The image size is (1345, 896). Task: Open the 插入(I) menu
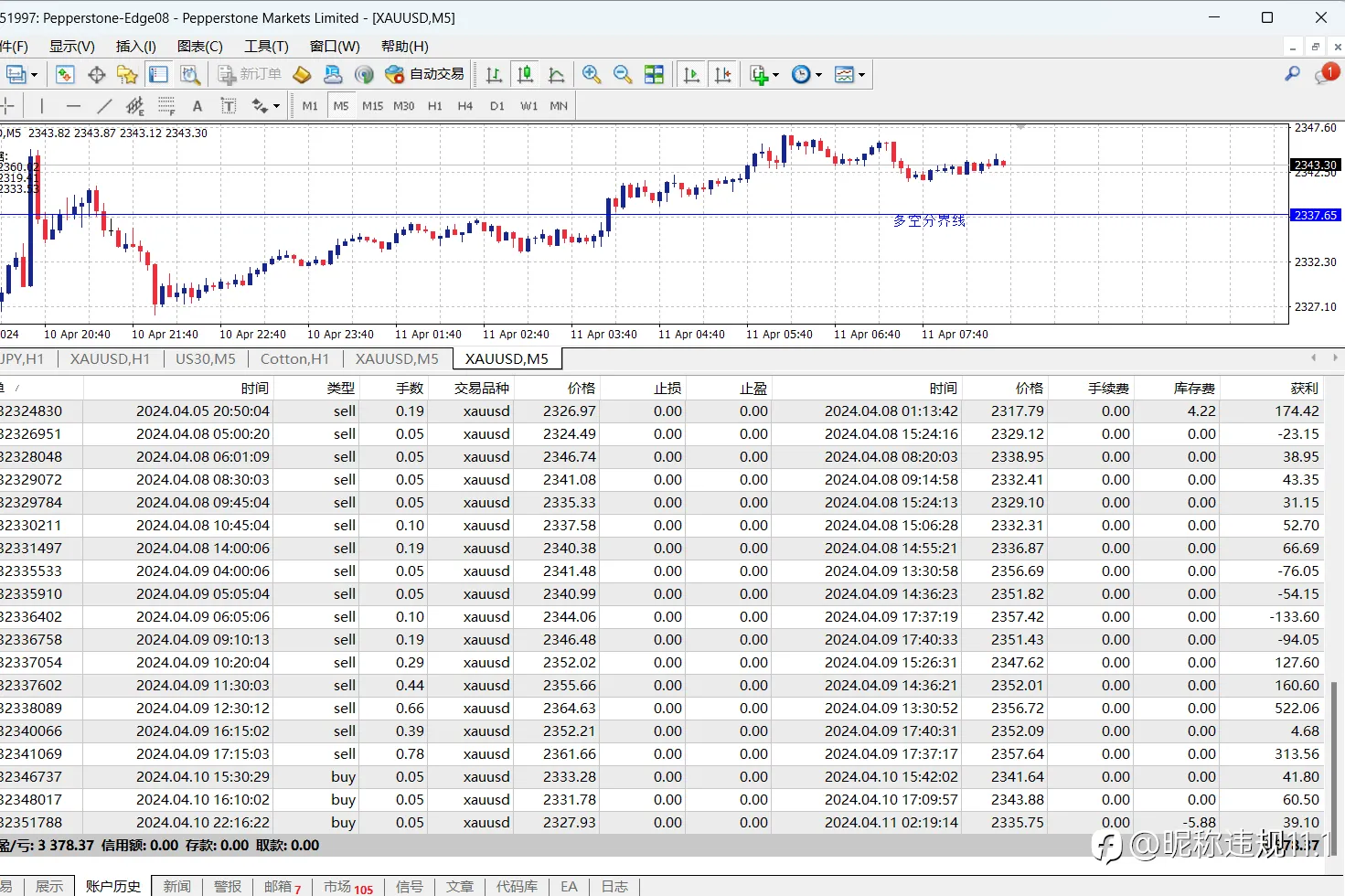pos(135,46)
